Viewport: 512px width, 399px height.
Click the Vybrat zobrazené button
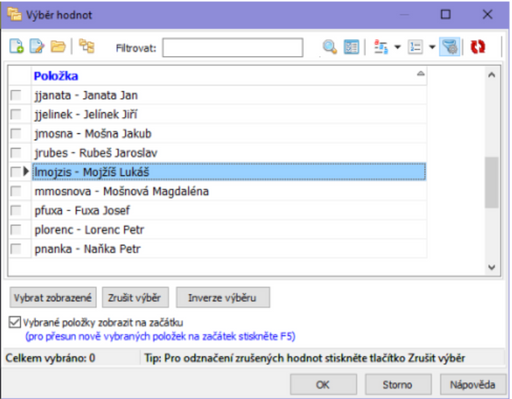click(x=53, y=297)
